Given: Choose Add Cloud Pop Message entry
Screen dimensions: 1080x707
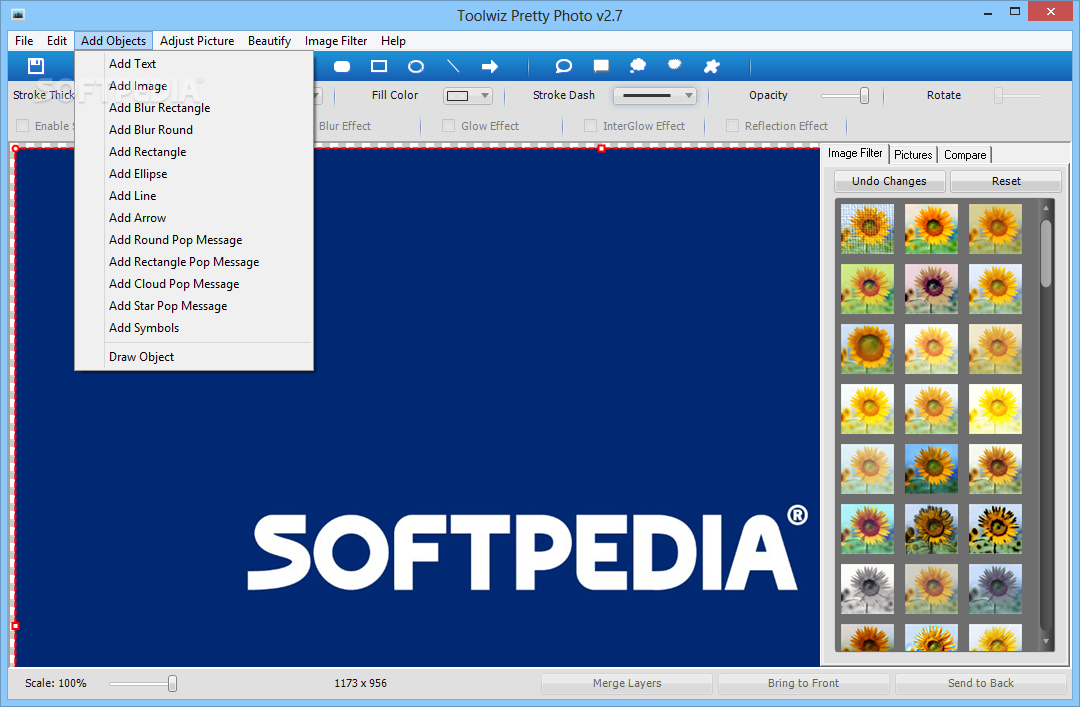Looking at the screenshot, I should (194, 284).
